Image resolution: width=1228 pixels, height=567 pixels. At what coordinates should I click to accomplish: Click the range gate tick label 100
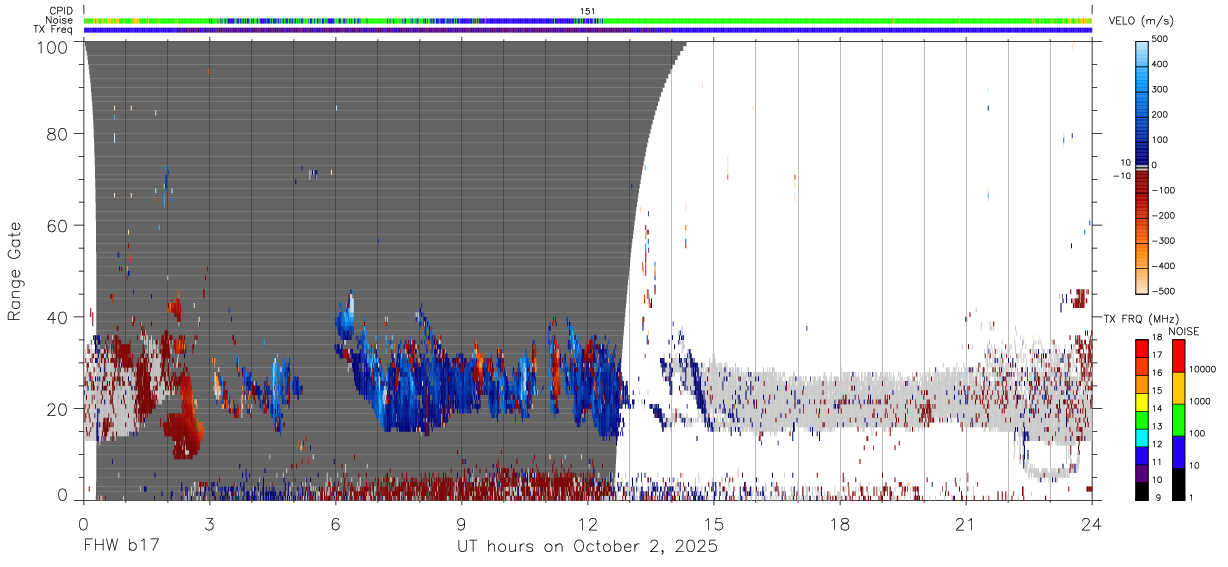[54, 47]
